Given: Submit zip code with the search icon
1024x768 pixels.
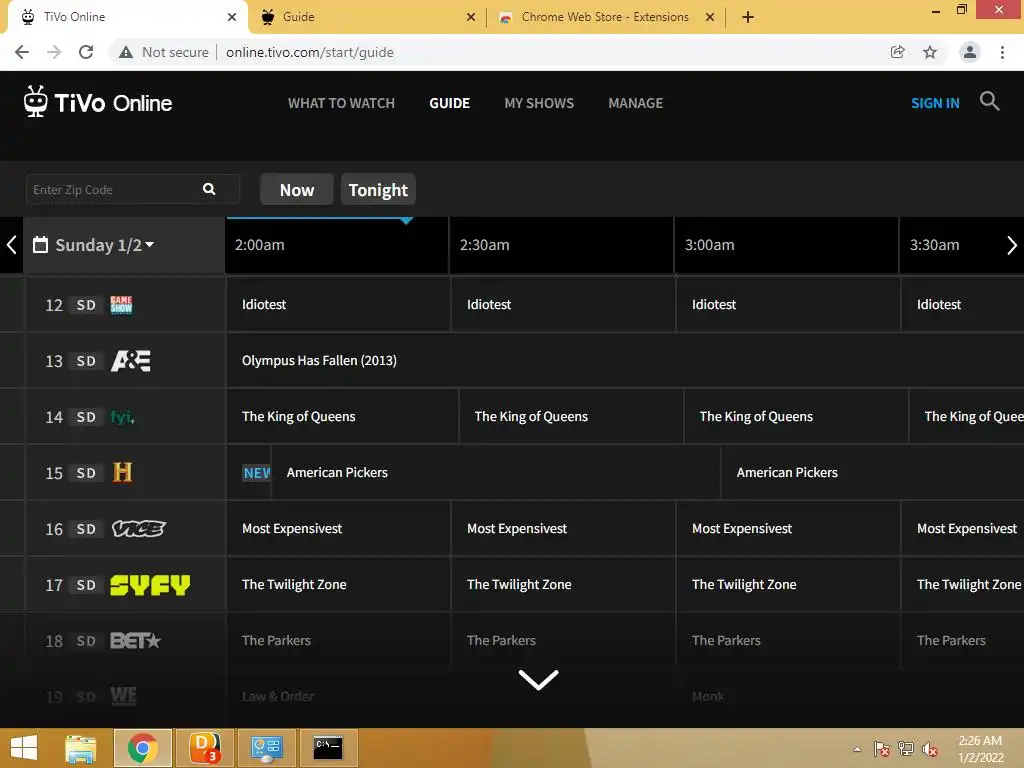Looking at the screenshot, I should point(209,189).
